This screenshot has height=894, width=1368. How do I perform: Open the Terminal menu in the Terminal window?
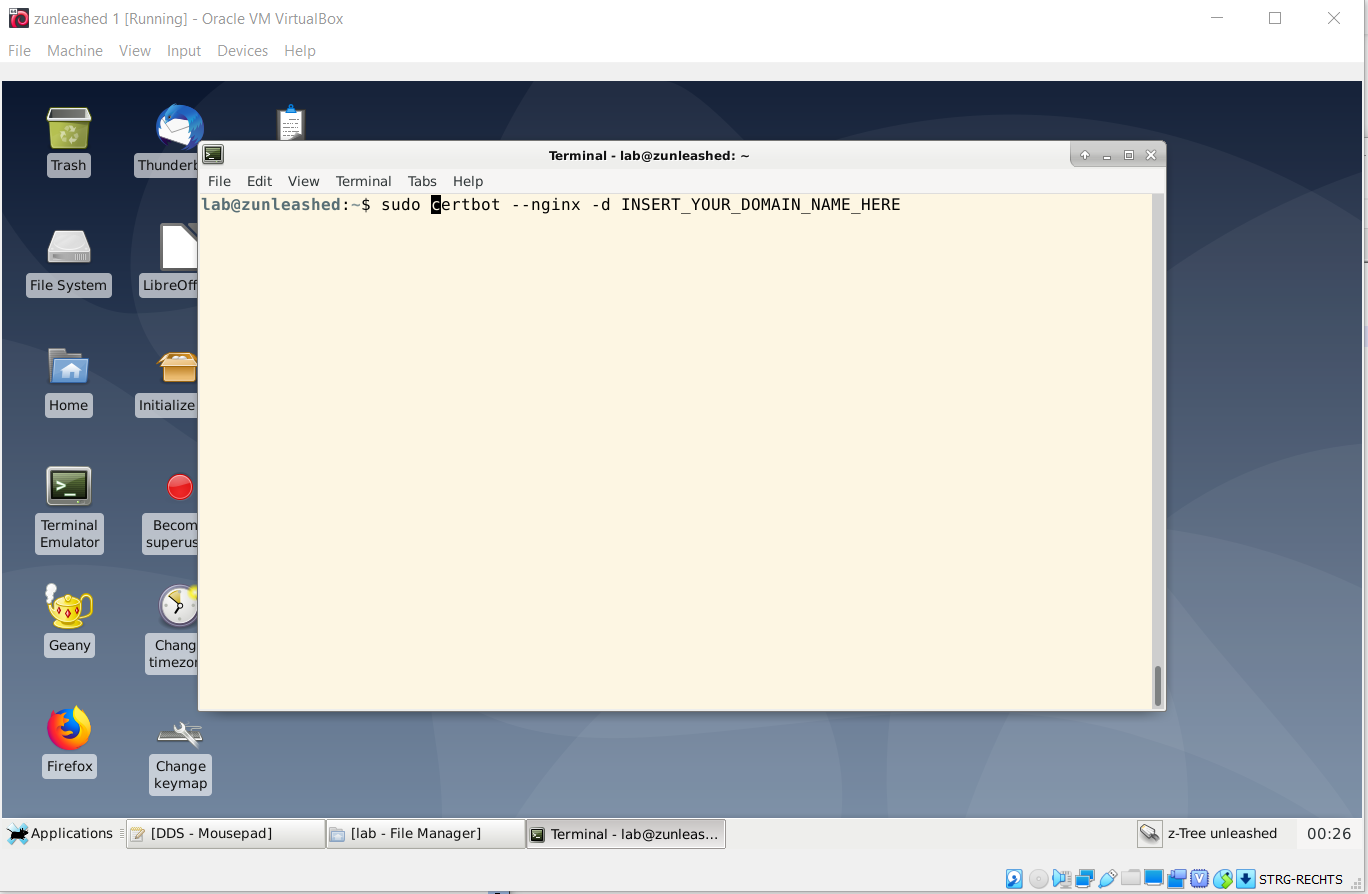click(x=363, y=181)
